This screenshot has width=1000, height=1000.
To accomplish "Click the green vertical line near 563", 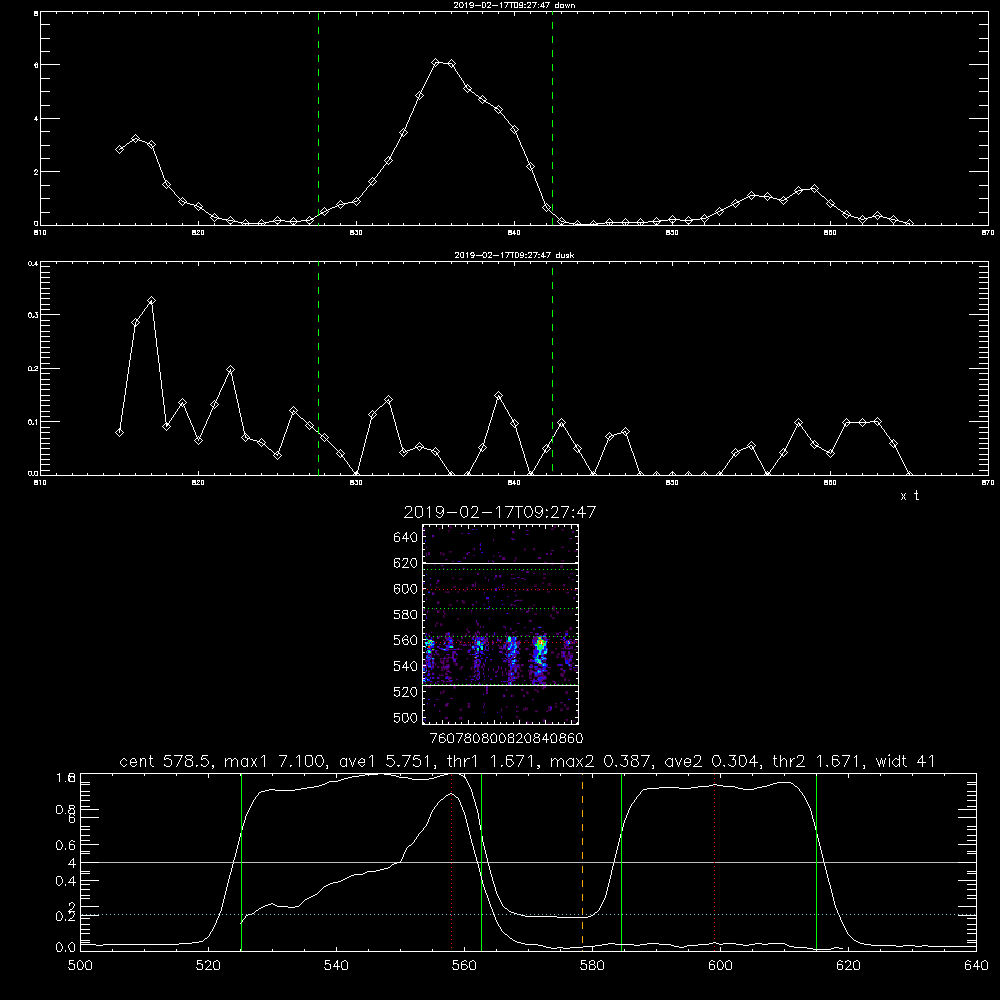I will 482,861.
